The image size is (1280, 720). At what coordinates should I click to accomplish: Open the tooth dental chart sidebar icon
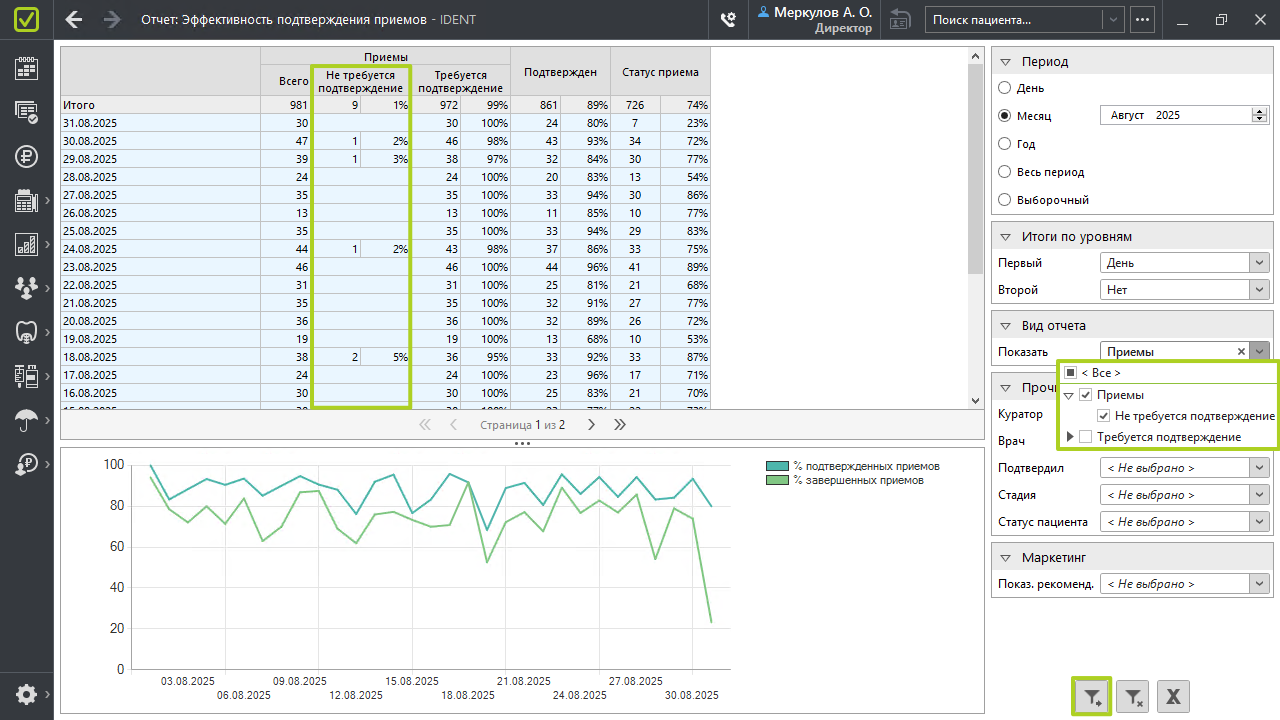click(x=26, y=332)
